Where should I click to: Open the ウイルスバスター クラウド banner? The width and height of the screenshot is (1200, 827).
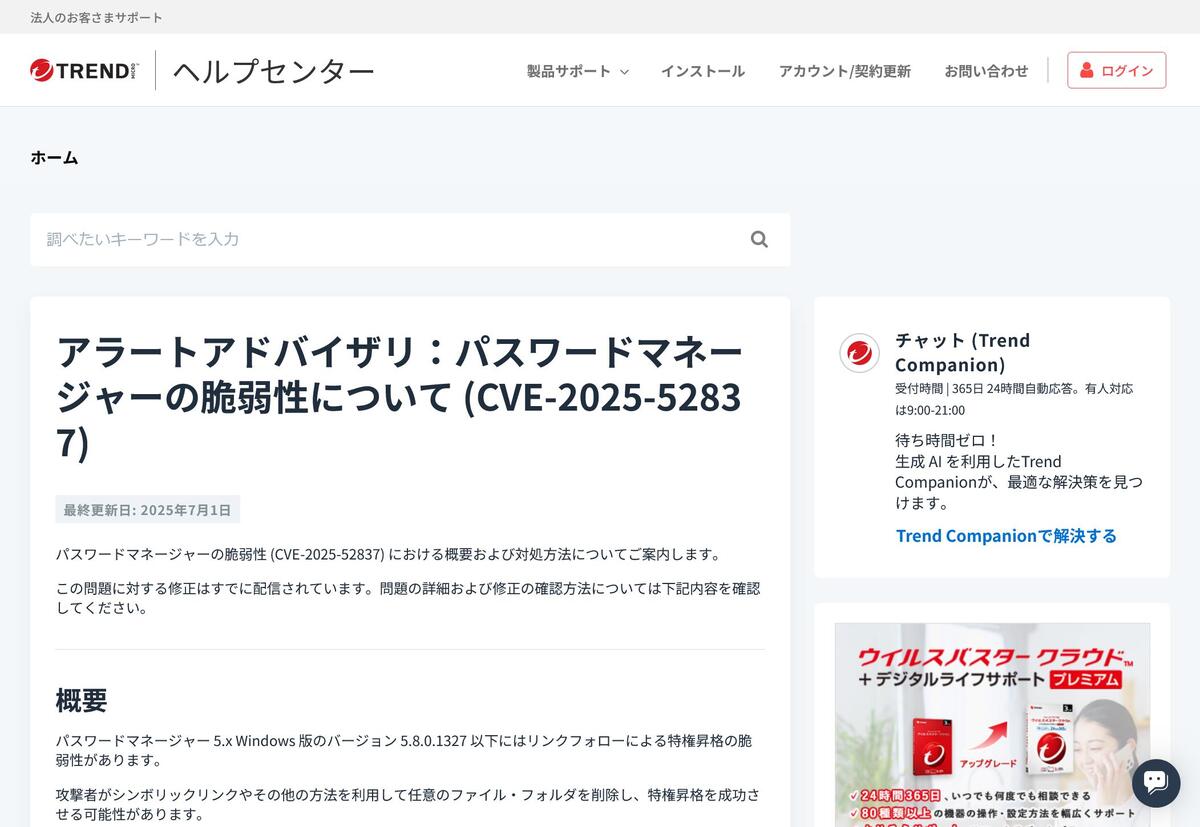[992, 725]
